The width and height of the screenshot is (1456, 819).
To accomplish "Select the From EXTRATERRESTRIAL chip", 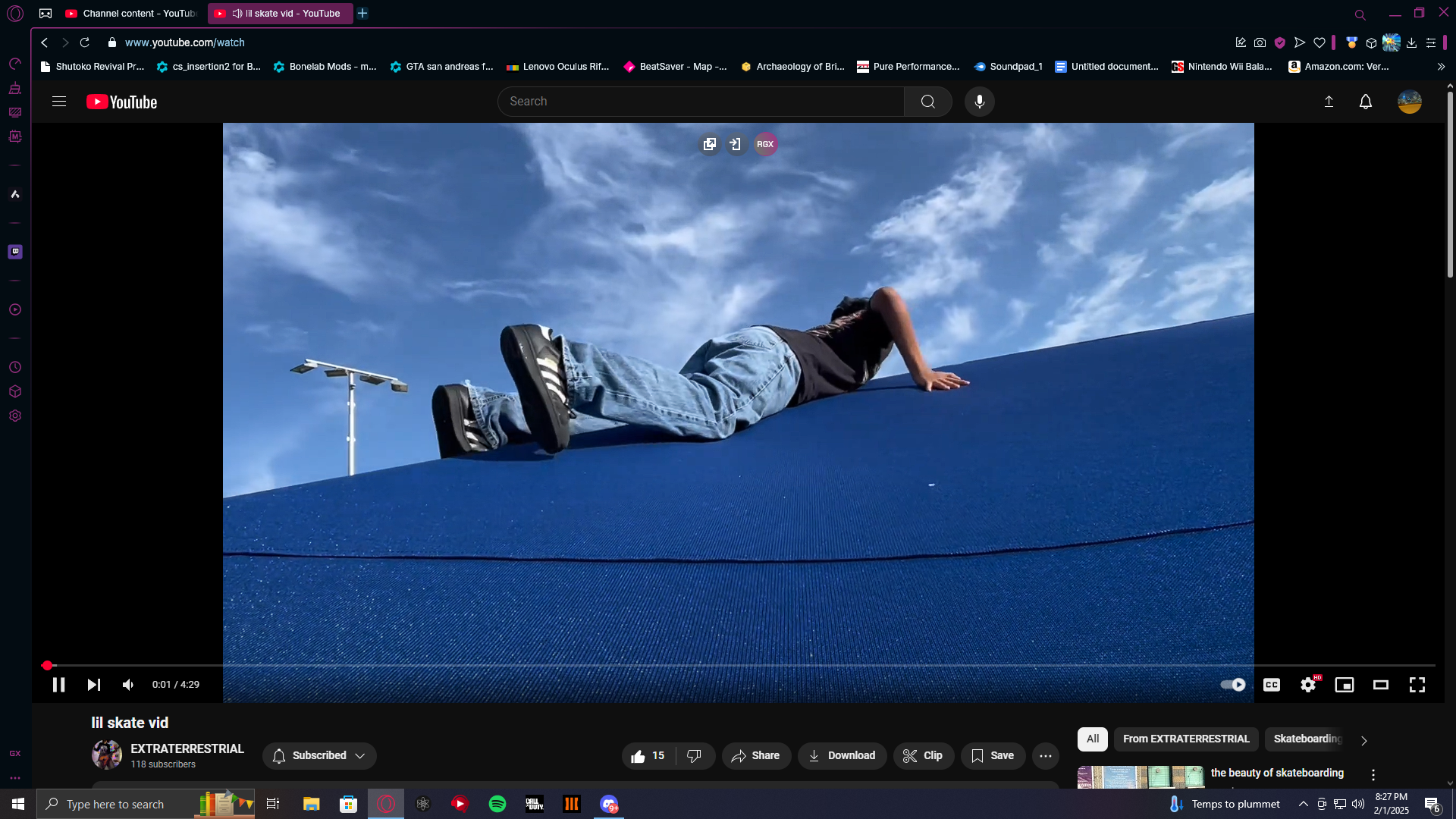I will [1185, 739].
